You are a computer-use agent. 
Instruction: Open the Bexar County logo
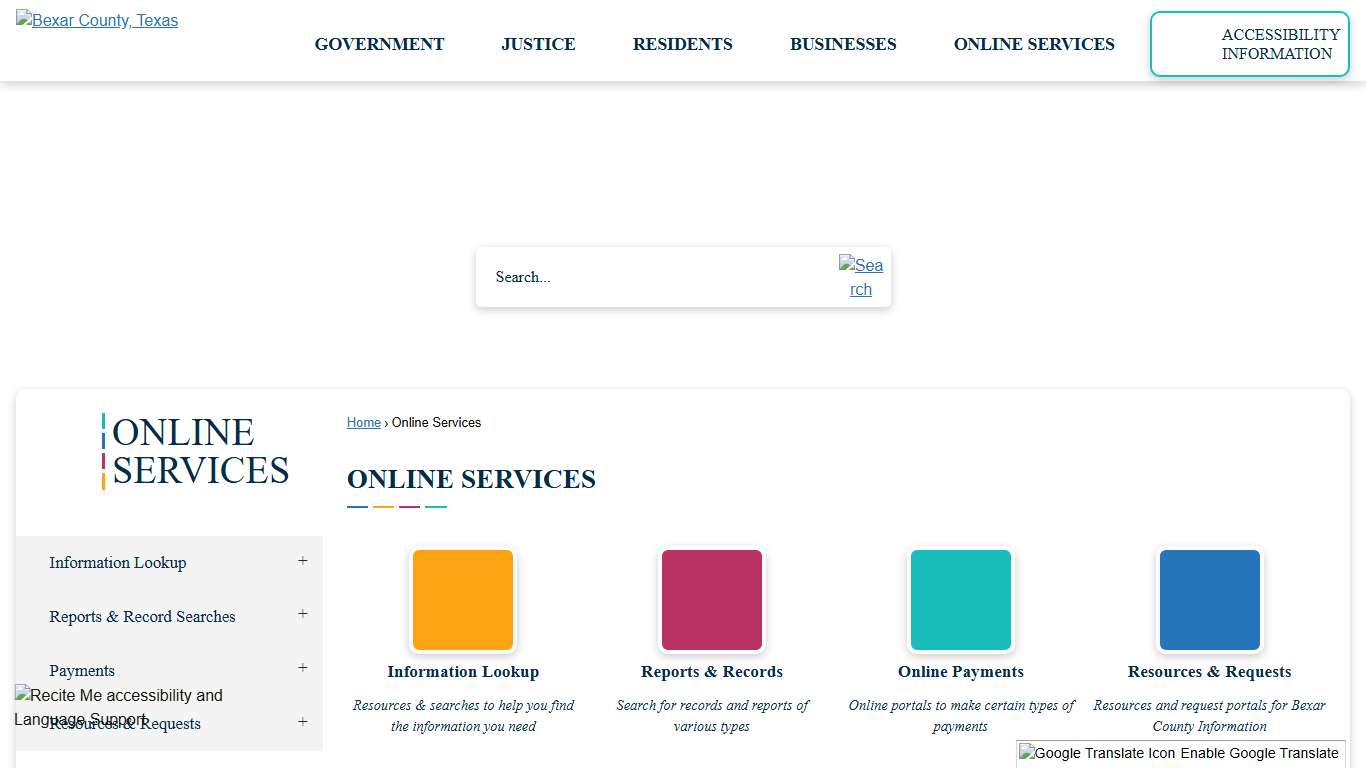pyautogui.click(x=96, y=20)
